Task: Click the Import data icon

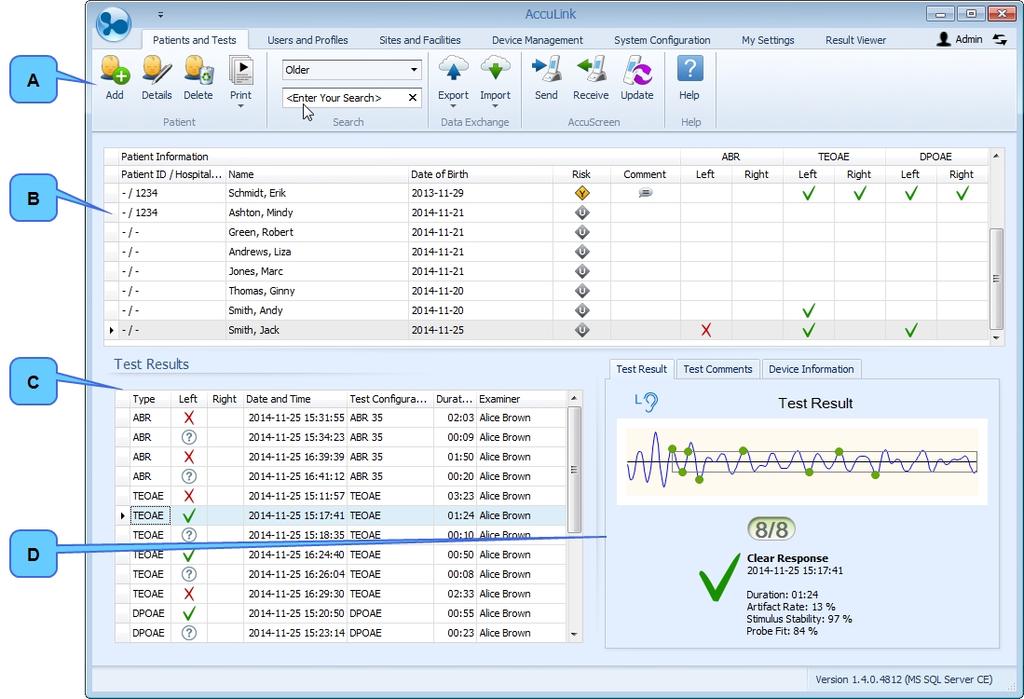Action: point(495,71)
